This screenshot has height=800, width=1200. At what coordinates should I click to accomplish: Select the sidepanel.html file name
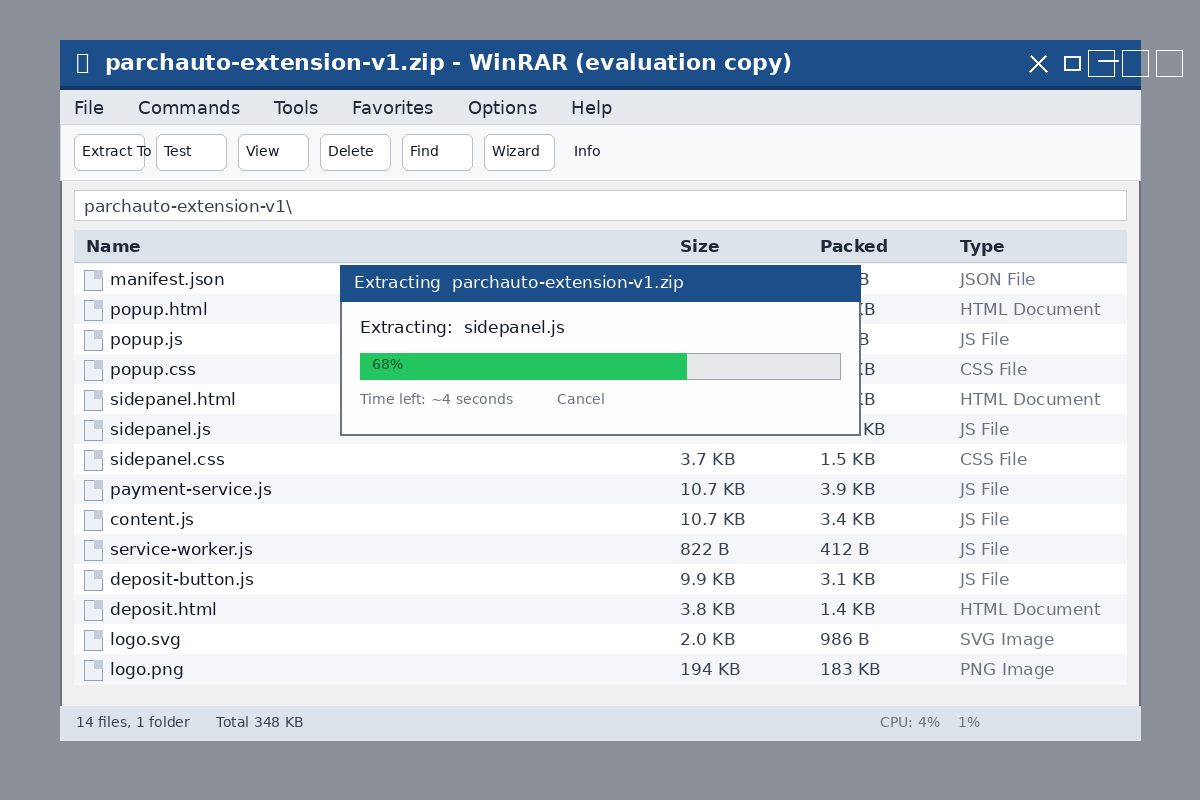[x=173, y=400]
